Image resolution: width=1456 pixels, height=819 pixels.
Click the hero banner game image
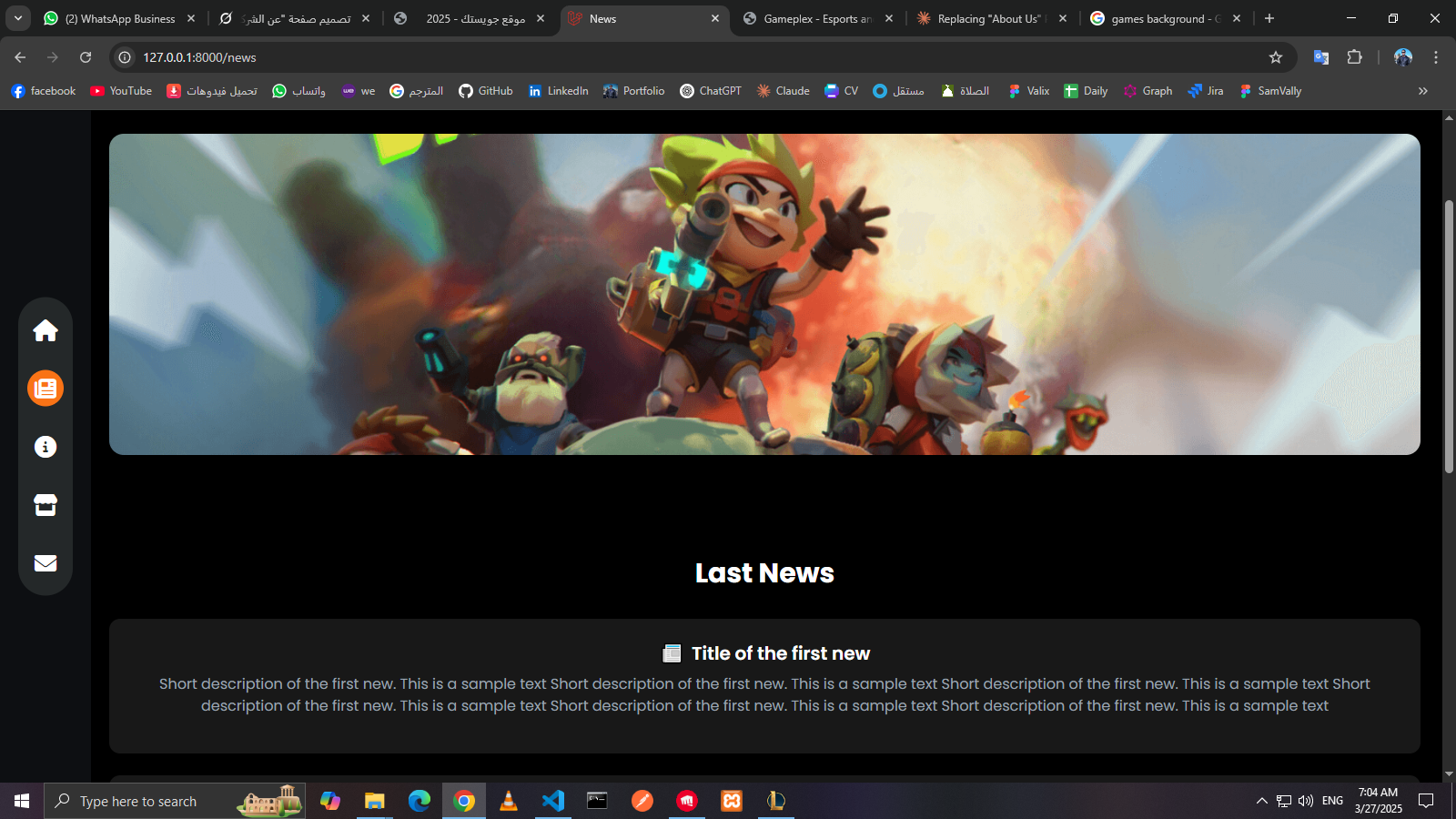click(x=764, y=294)
